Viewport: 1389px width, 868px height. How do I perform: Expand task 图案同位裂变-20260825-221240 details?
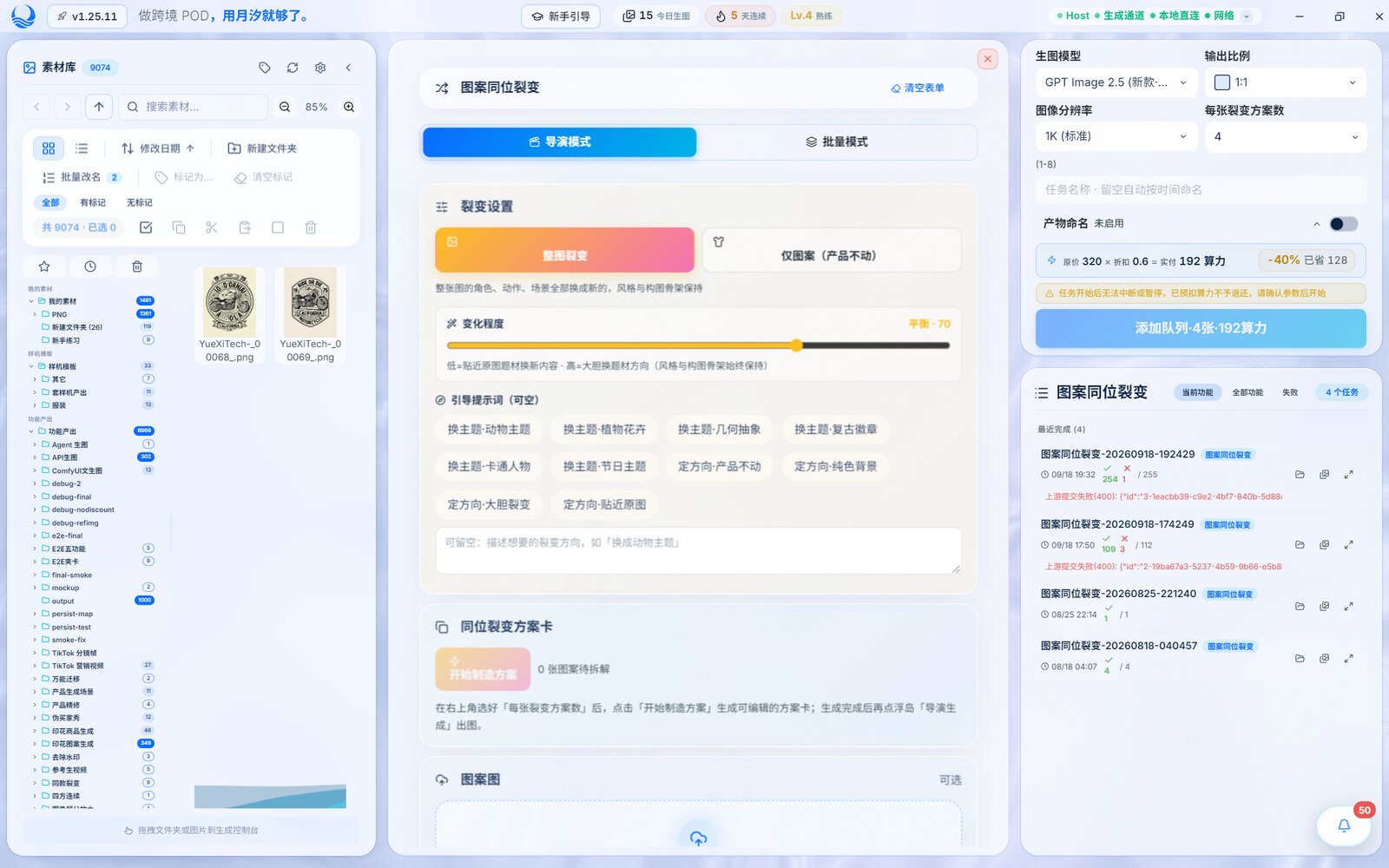tap(1348, 607)
